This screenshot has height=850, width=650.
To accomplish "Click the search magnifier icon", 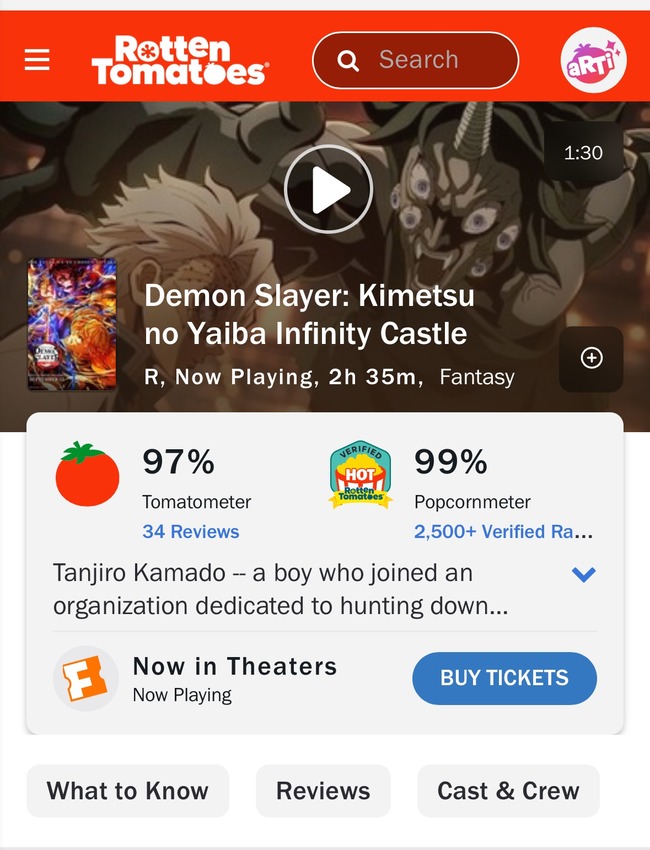I will [x=347, y=61].
